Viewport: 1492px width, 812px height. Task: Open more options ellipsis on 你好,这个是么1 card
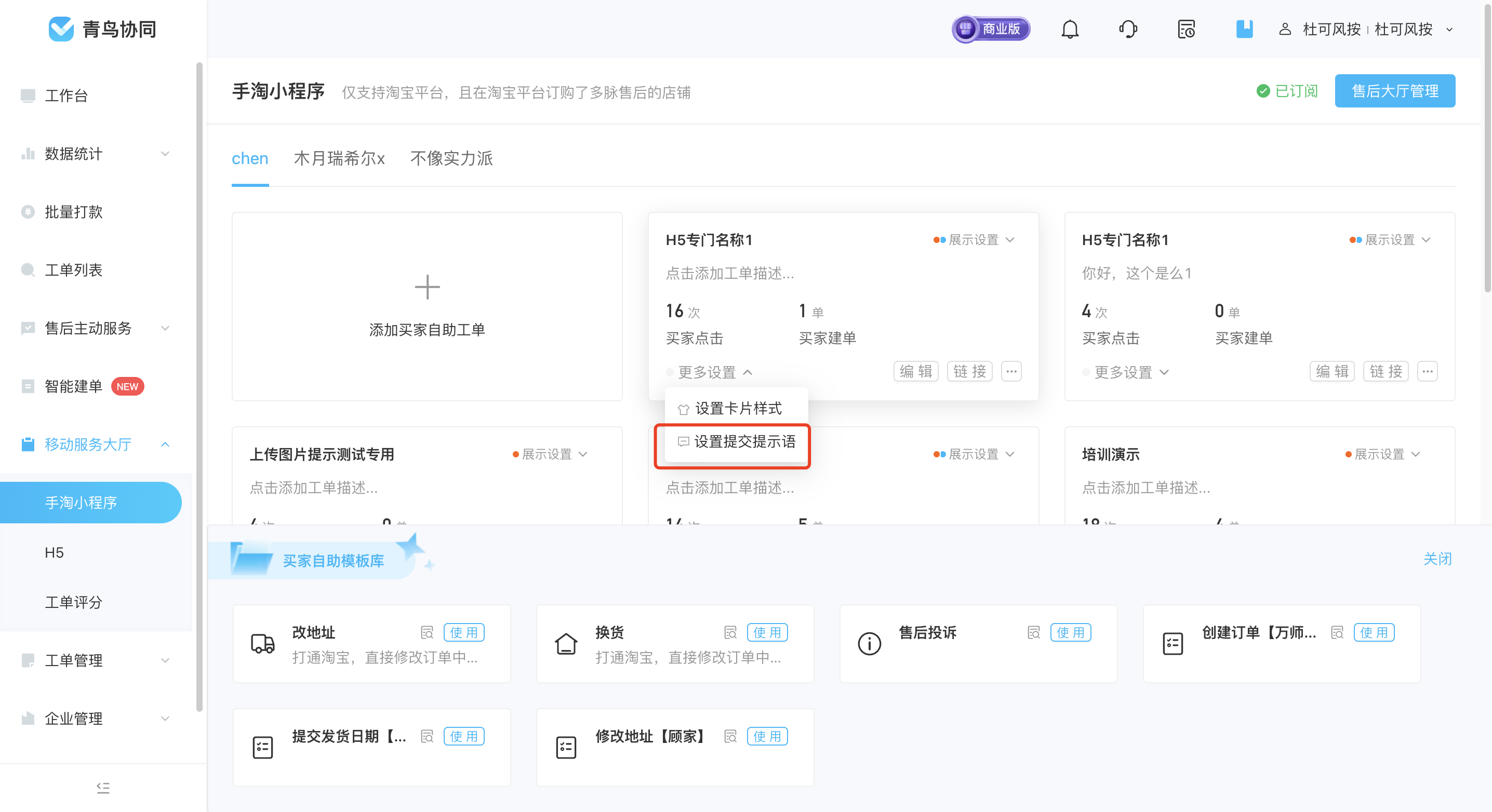(x=1428, y=372)
